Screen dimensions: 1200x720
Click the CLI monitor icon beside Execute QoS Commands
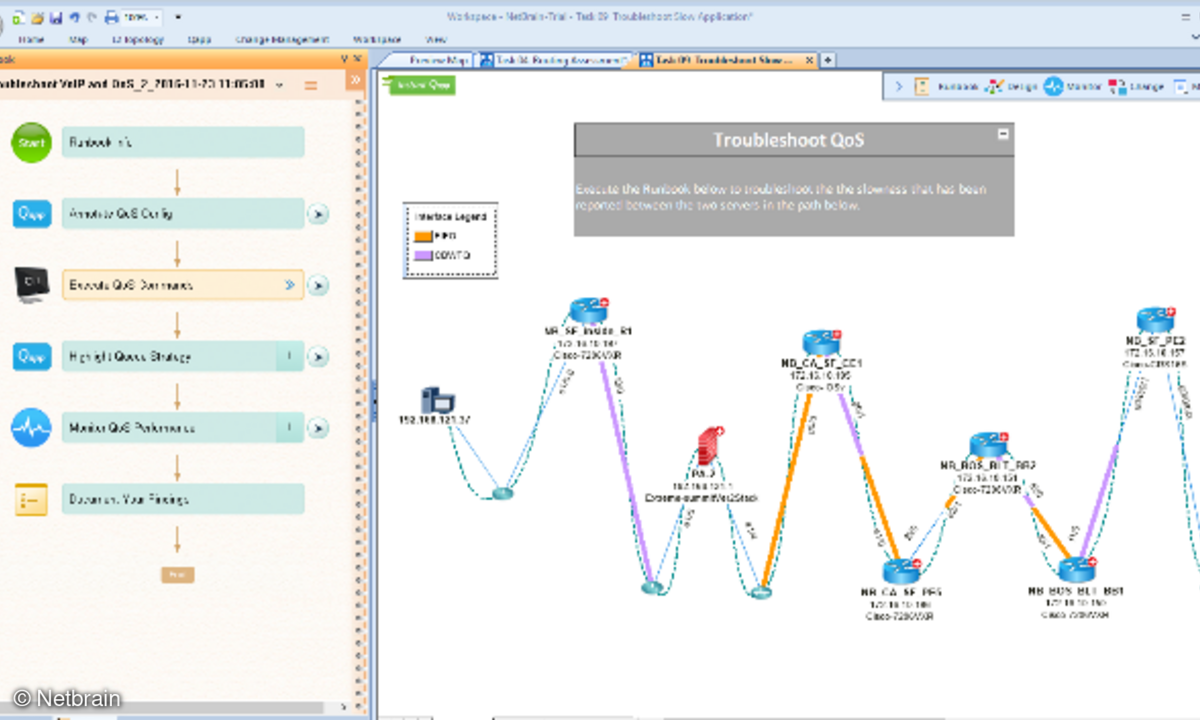[31, 285]
